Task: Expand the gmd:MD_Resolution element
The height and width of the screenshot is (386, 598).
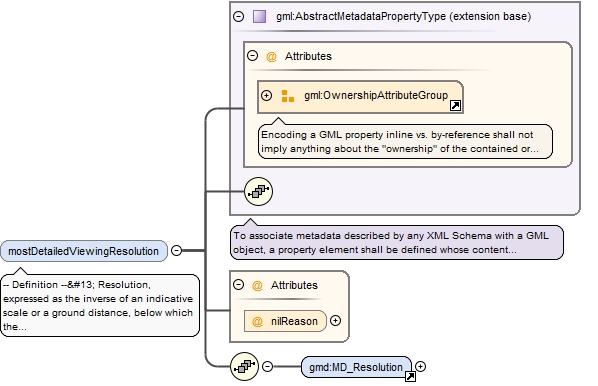Action: coord(420,367)
